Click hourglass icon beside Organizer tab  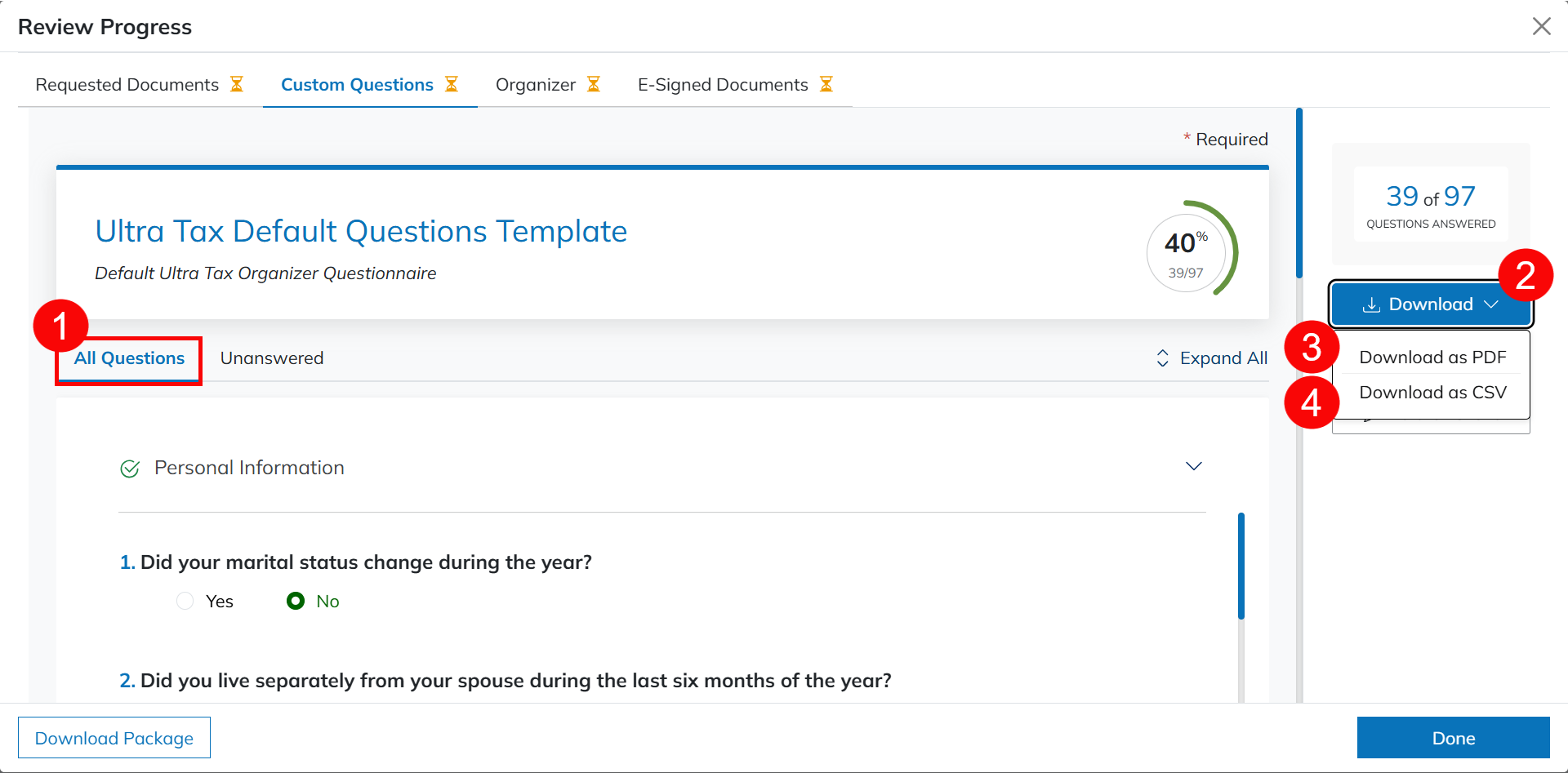[x=594, y=84]
